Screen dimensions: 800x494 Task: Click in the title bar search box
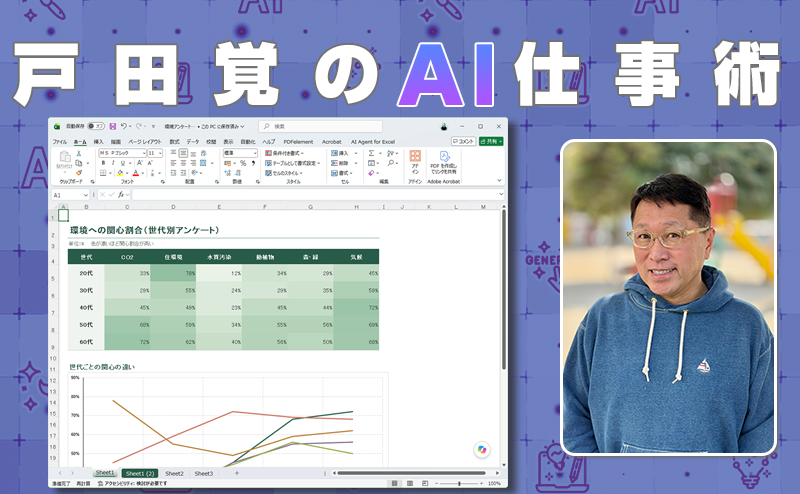click(x=320, y=126)
